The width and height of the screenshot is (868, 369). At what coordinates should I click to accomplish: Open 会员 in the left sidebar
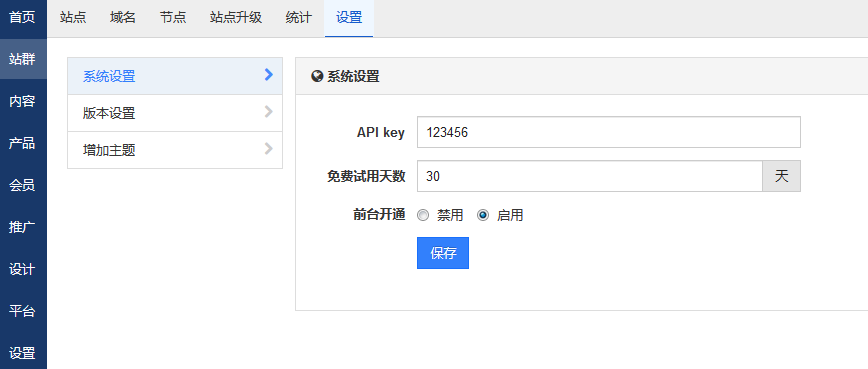[23, 185]
